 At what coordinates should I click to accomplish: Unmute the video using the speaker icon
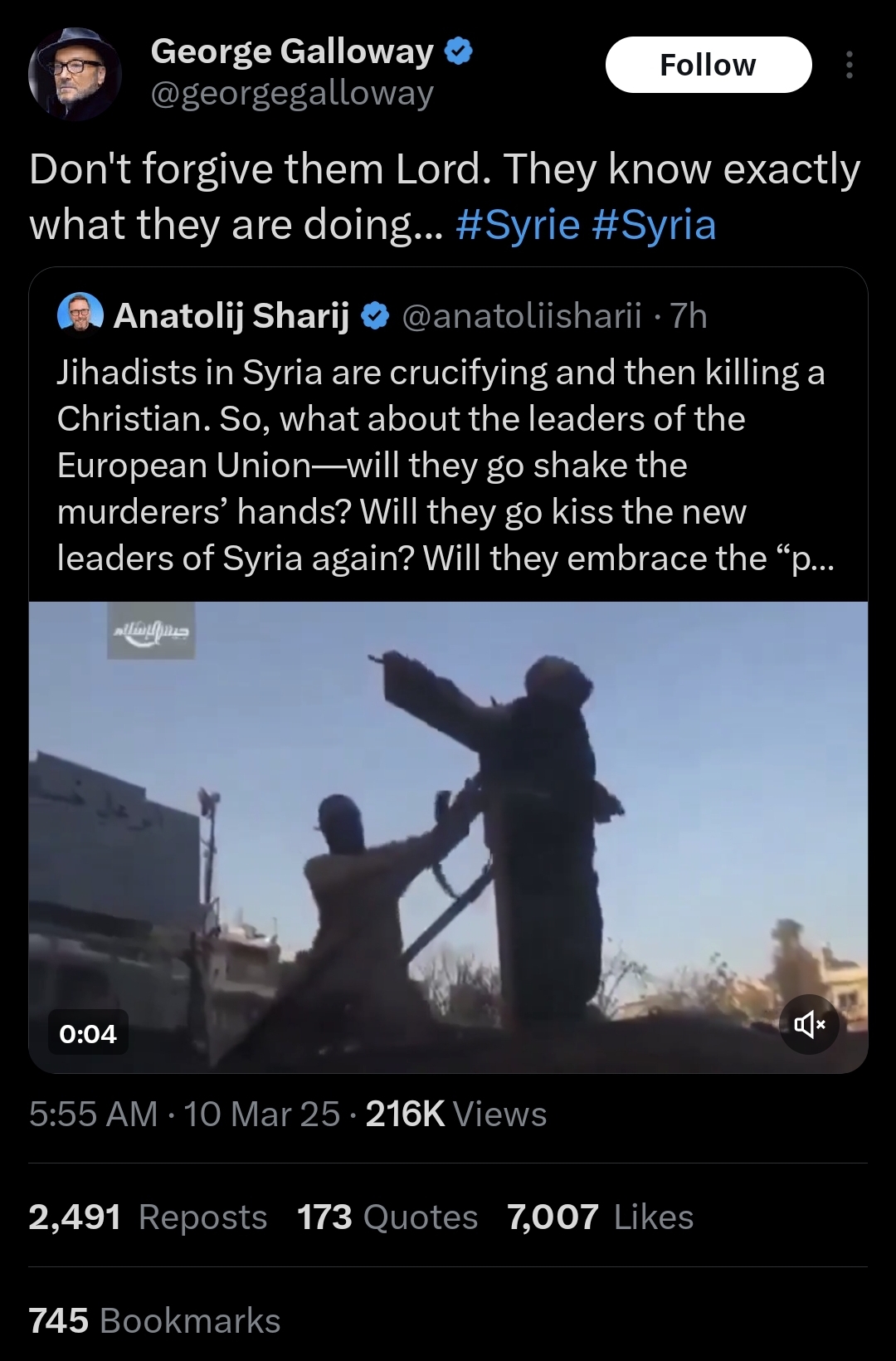(x=811, y=1026)
